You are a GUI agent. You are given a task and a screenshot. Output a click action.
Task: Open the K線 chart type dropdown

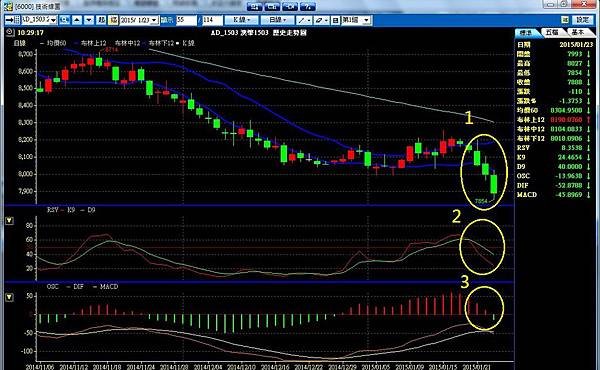(x=241, y=20)
